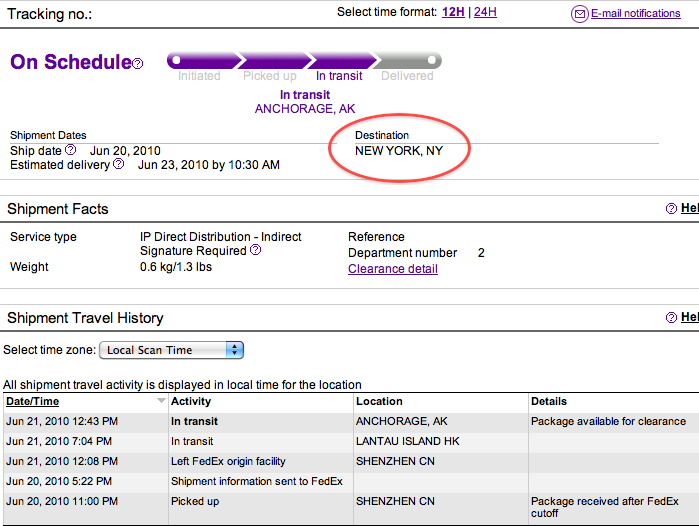
Task: Click help icon beside Signature Required
Action: point(255,250)
